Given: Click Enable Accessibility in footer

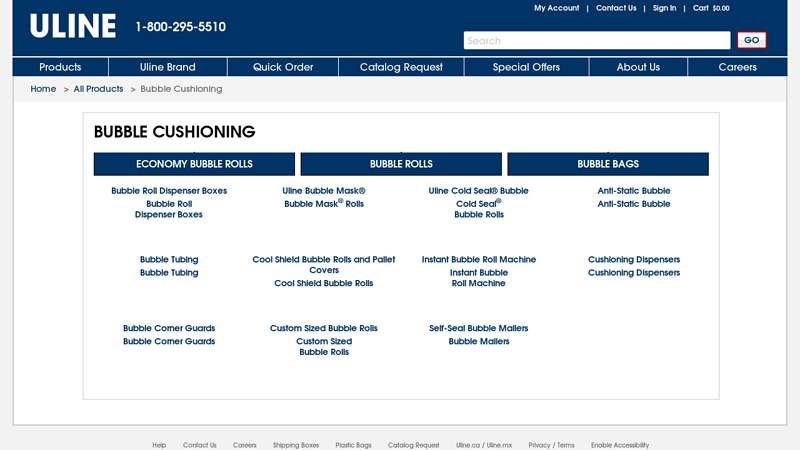Looking at the screenshot, I should [619, 445].
